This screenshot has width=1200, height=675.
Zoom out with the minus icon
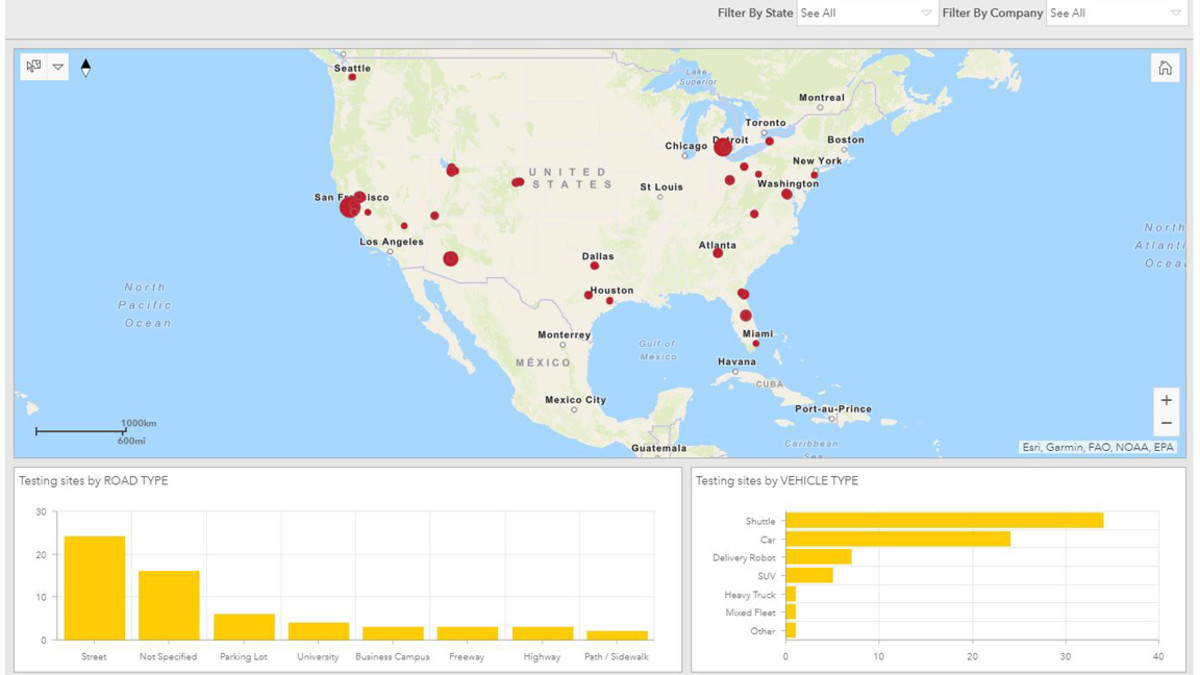click(1166, 423)
